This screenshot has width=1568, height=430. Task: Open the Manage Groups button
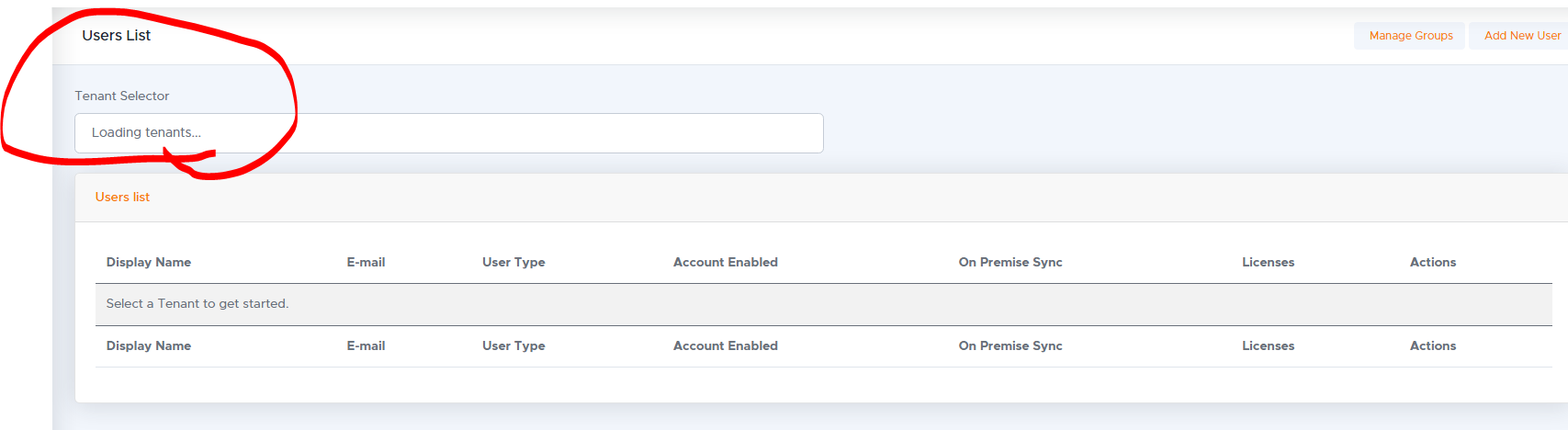tap(1410, 36)
